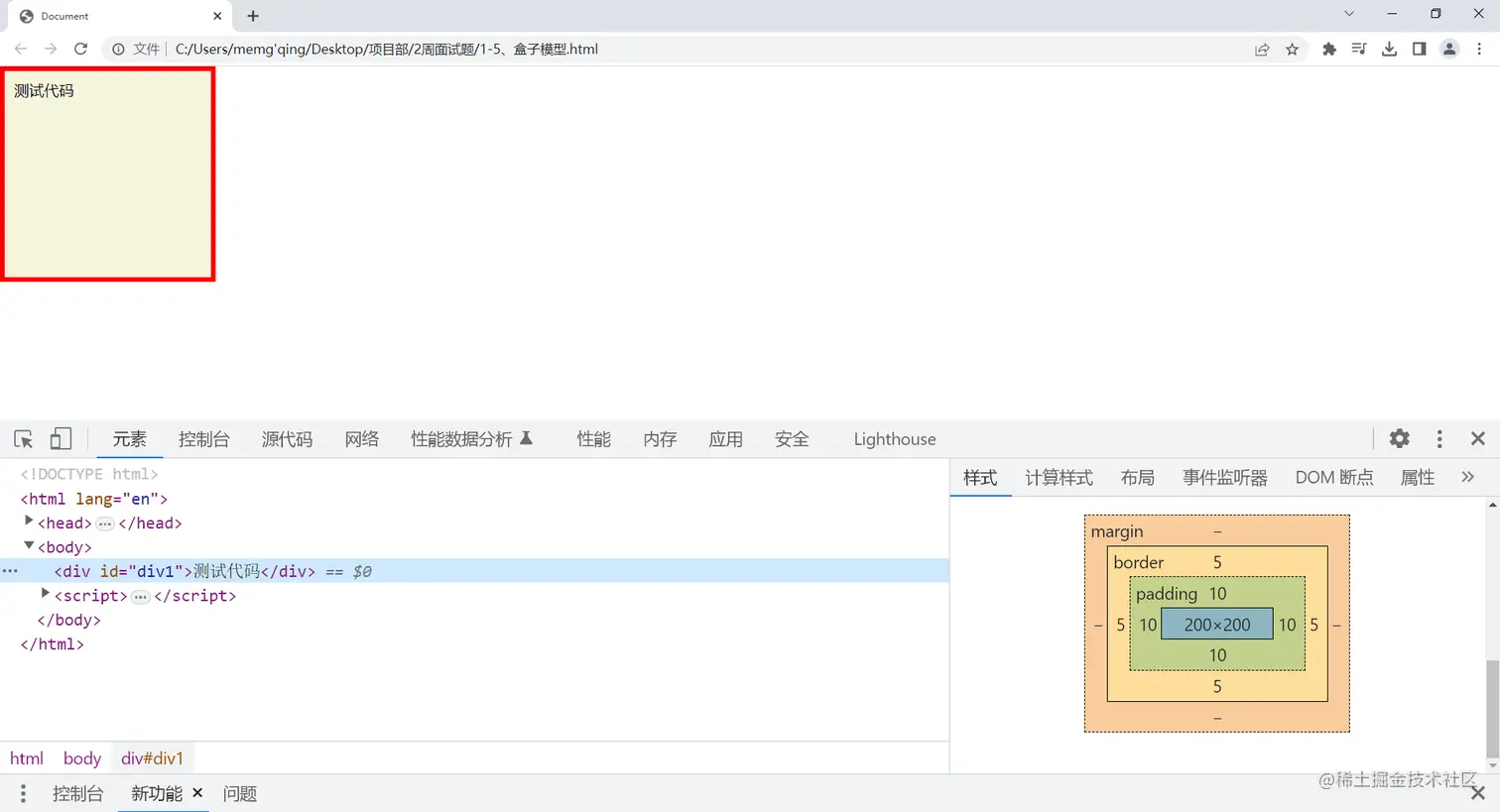Open the tab search chevron in the title bar

1349,14
